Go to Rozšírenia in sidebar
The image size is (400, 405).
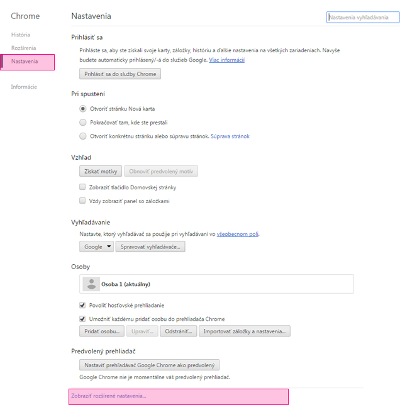[x=23, y=48]
